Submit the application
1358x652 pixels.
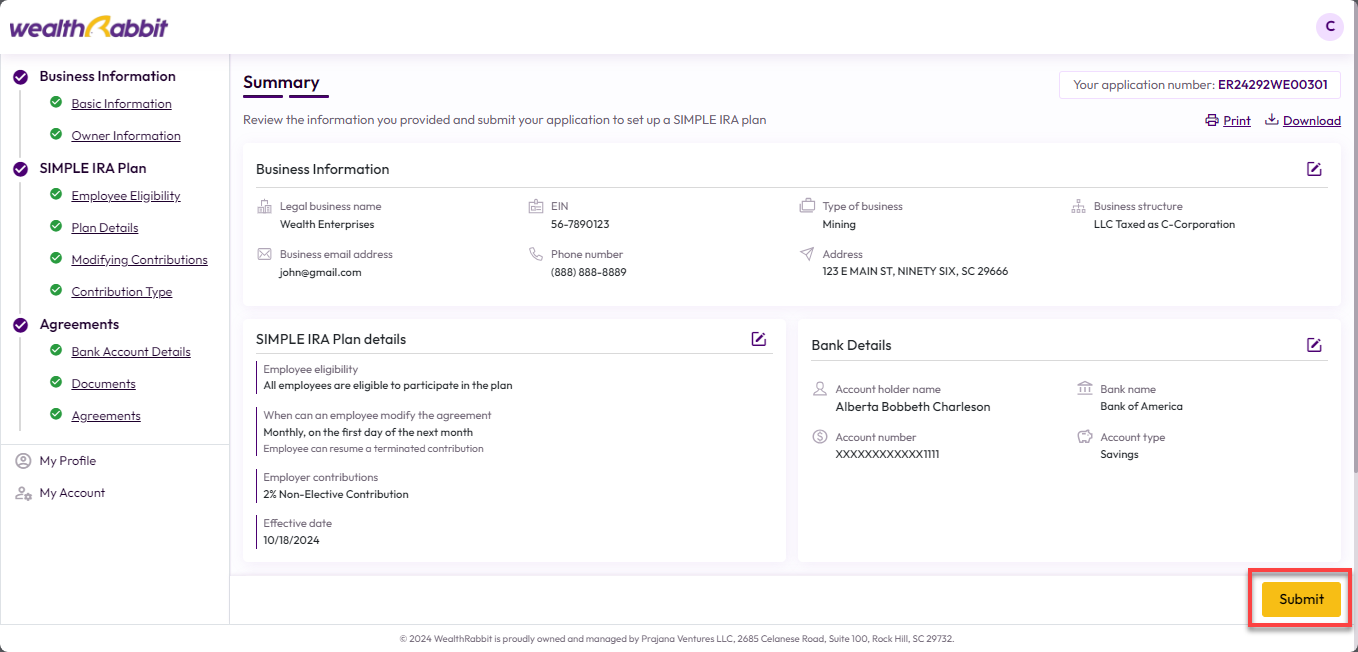point(1301,599)
